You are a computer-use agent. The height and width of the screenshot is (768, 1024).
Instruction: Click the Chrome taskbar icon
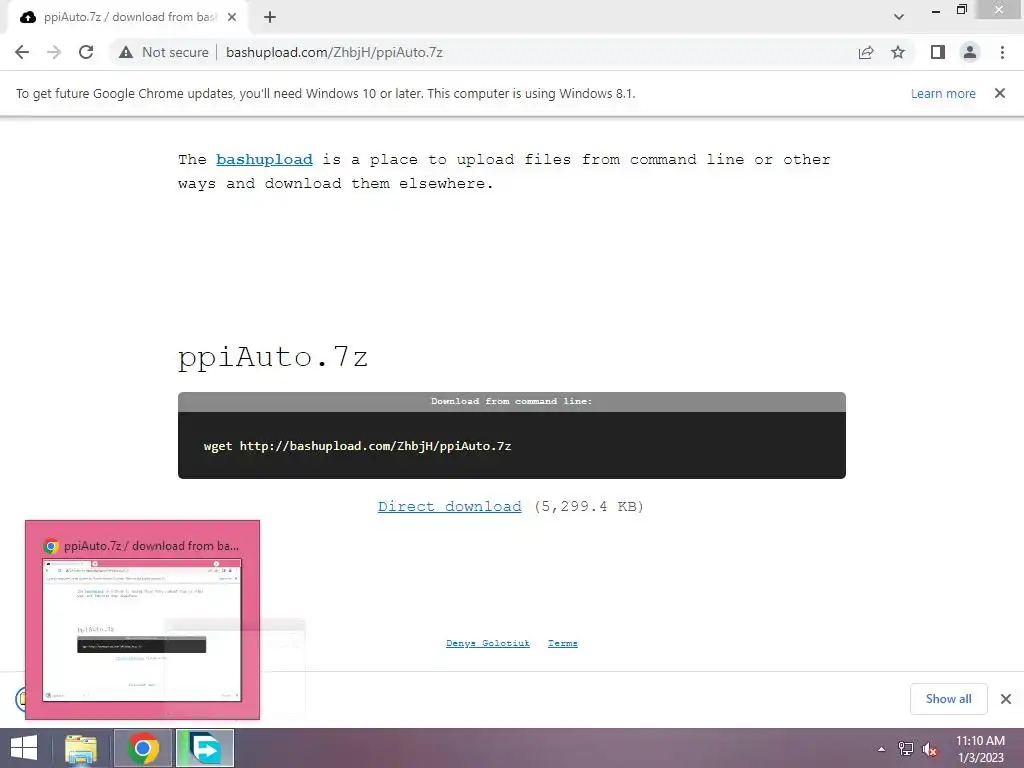click(143, 748)
